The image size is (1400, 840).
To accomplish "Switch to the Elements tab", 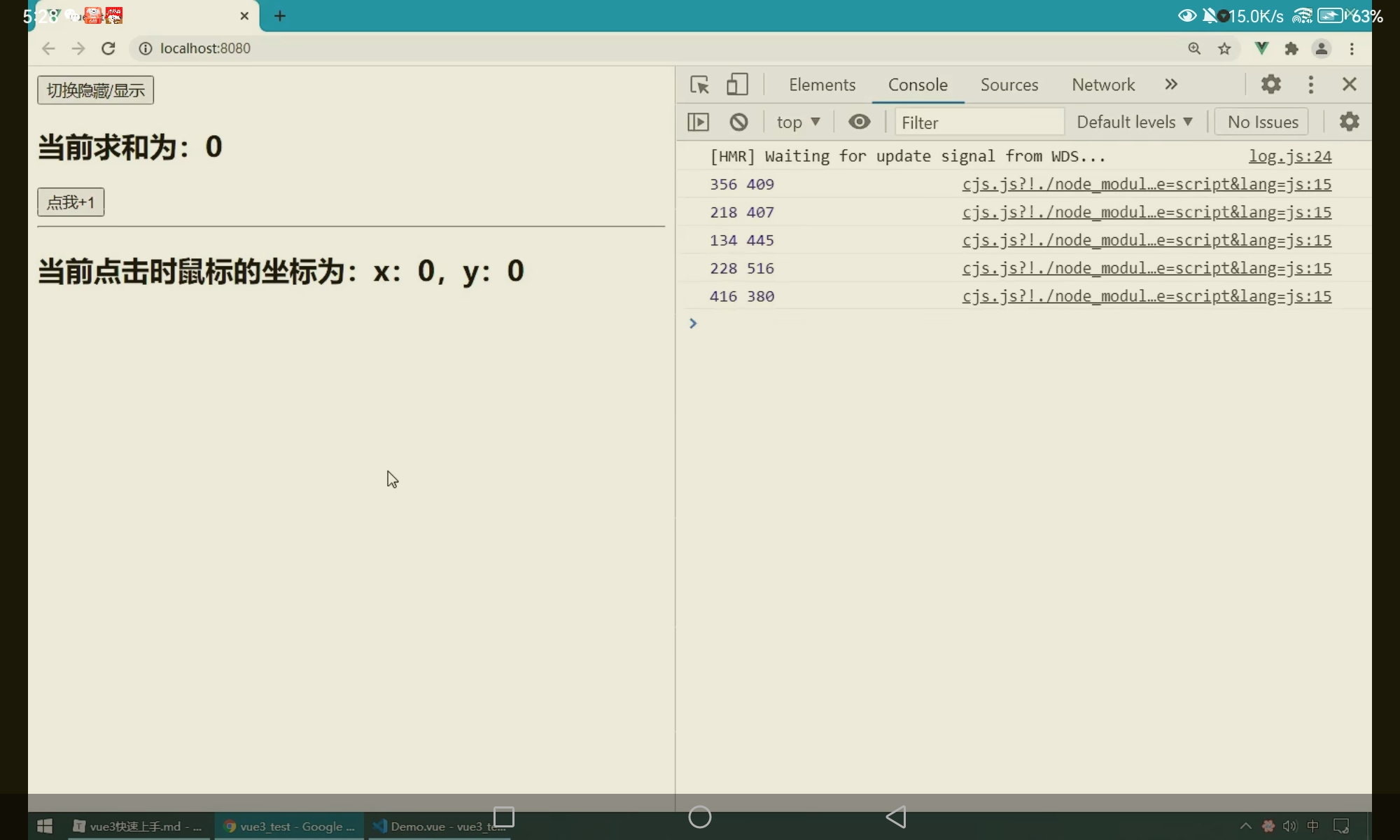I will pos(822,85).
